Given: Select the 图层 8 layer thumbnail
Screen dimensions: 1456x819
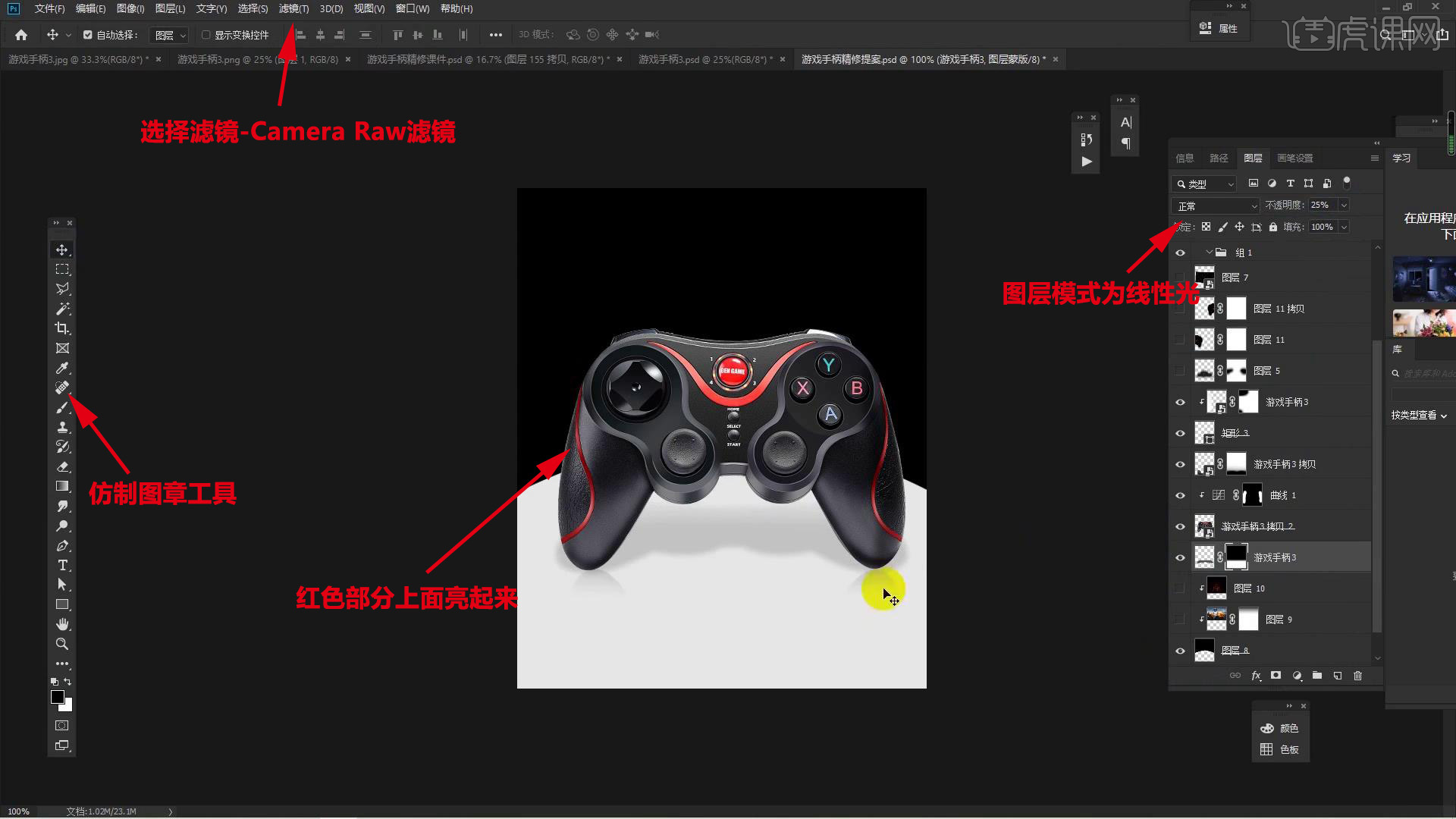Looking at the screenshot, I should (x=1204, y=651).
